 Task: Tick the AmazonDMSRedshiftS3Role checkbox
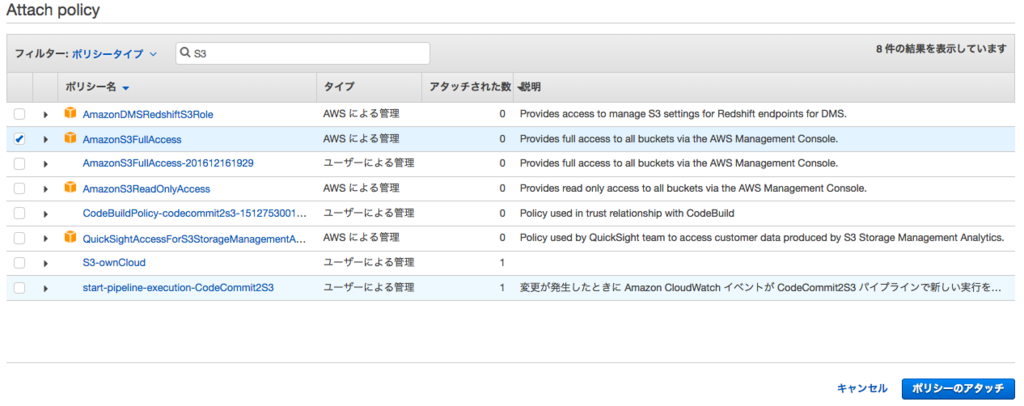coord(20,114)
